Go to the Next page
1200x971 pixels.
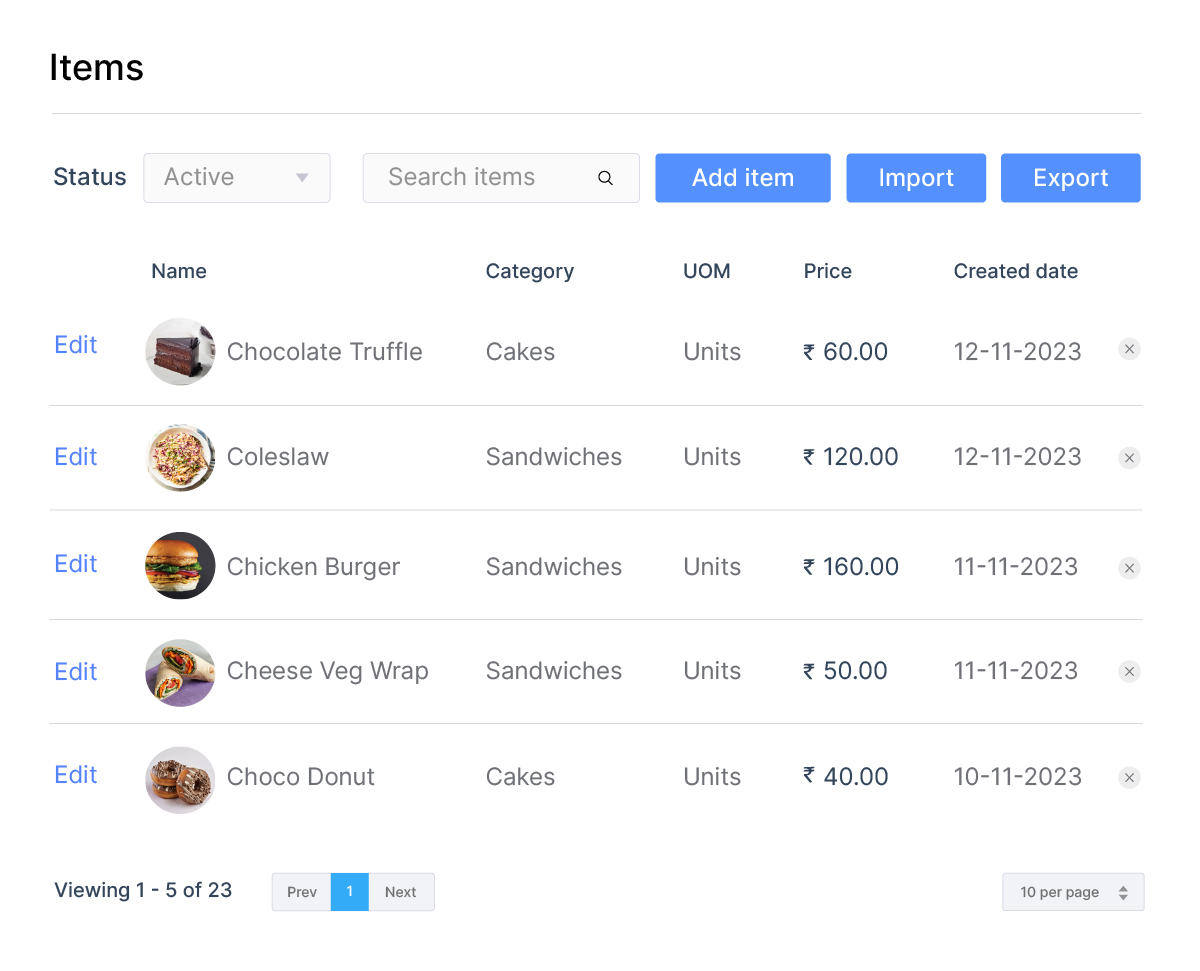(400, 891)
